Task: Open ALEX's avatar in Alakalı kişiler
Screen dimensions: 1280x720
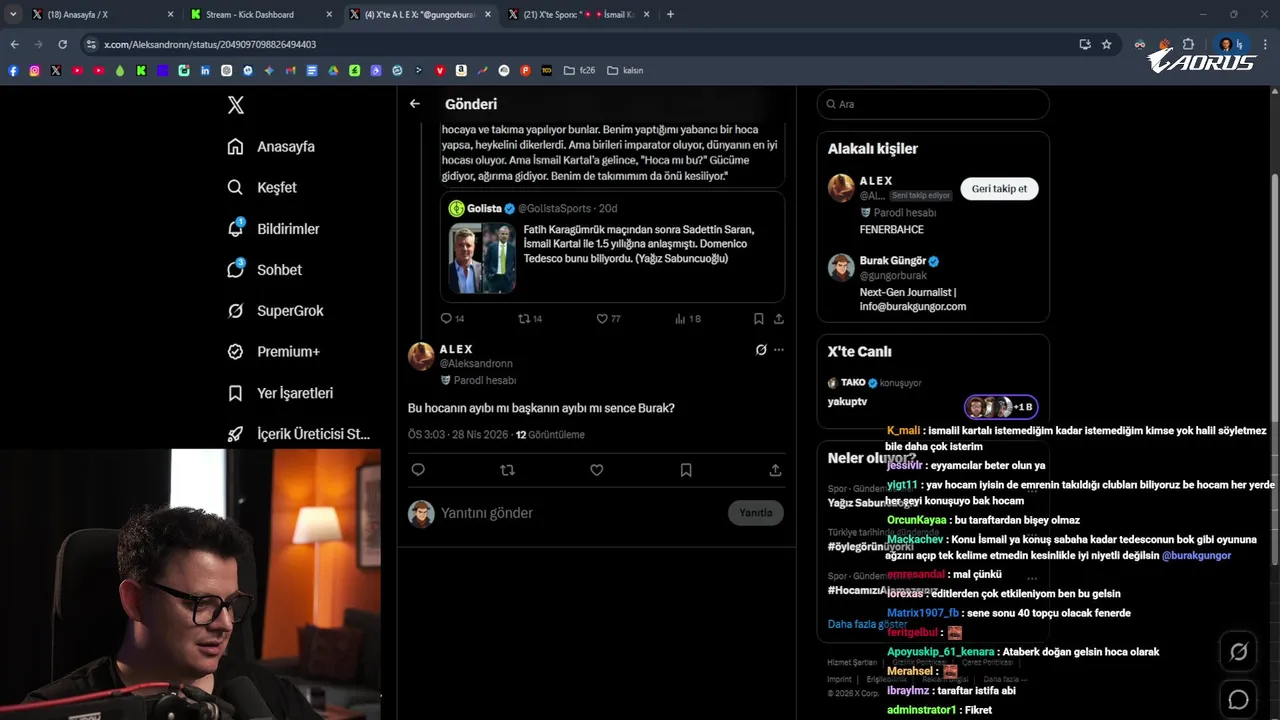Action: point(841,187)
